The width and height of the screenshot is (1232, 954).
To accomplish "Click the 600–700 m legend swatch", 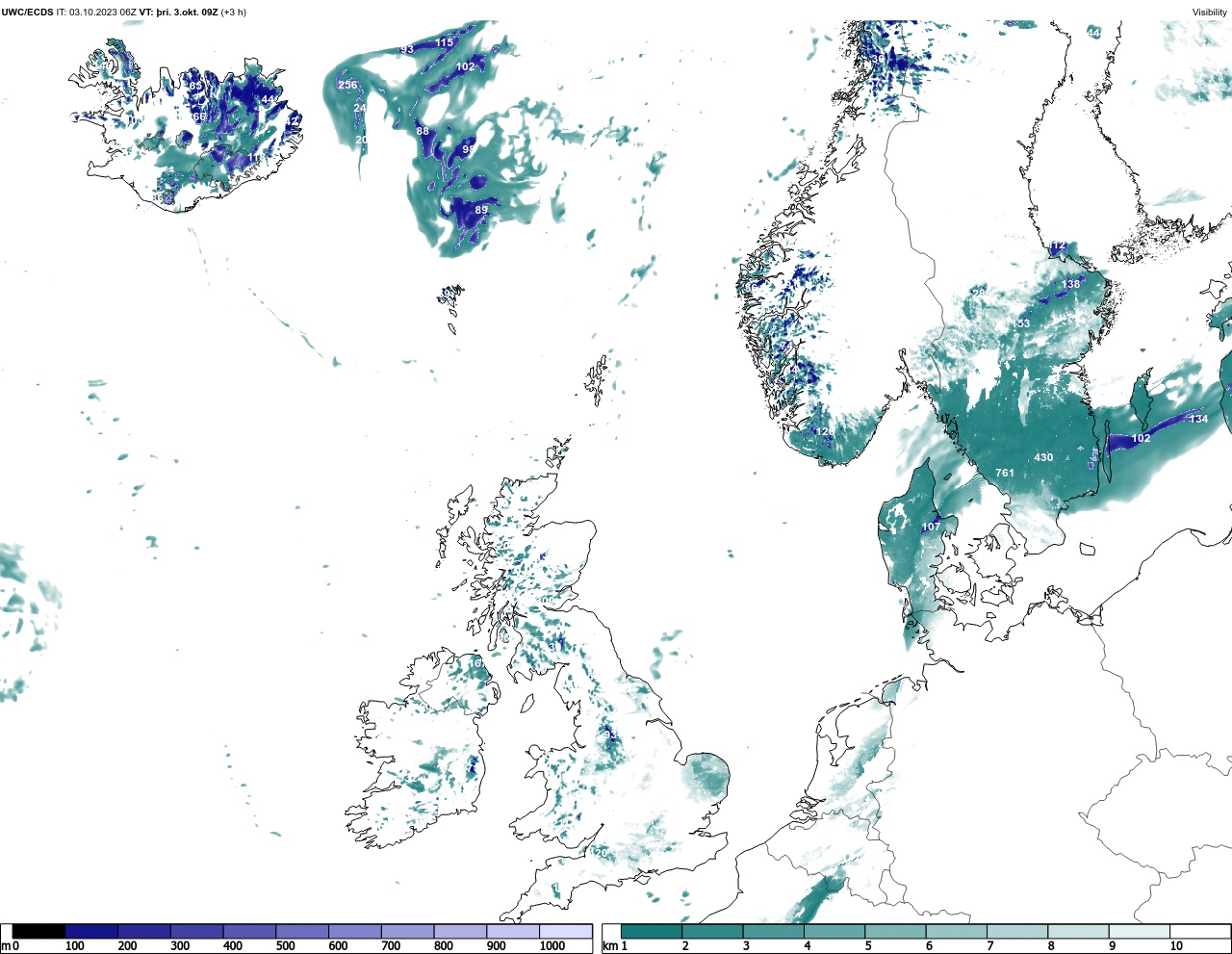I will (355, 931).
